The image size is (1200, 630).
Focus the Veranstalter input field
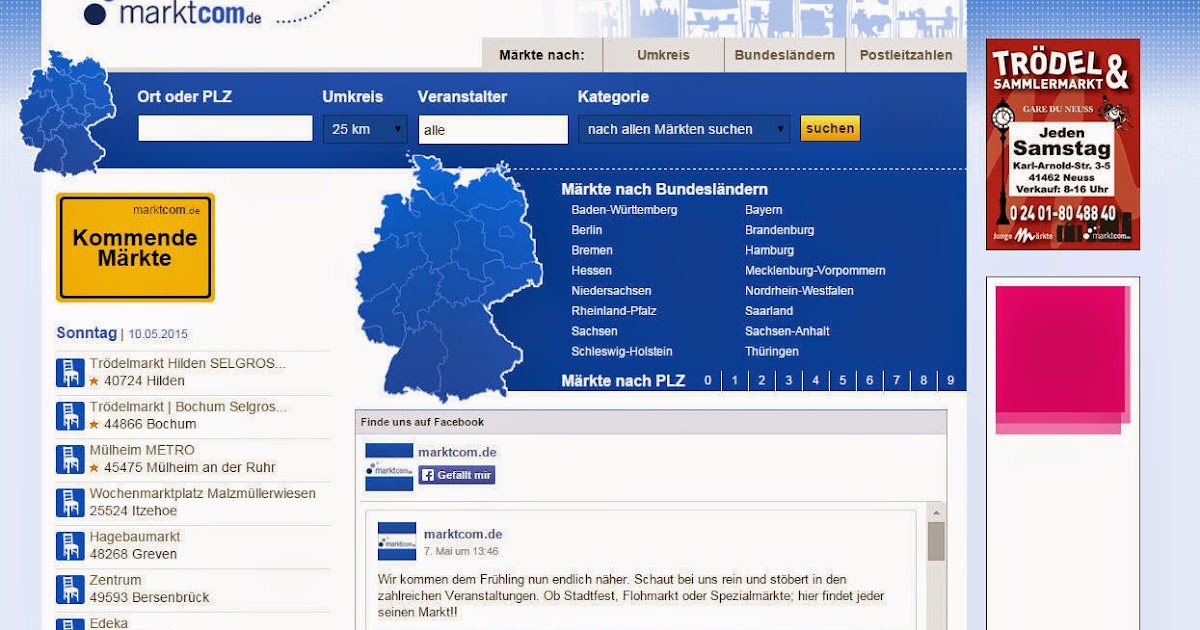(x=493, y=129)
